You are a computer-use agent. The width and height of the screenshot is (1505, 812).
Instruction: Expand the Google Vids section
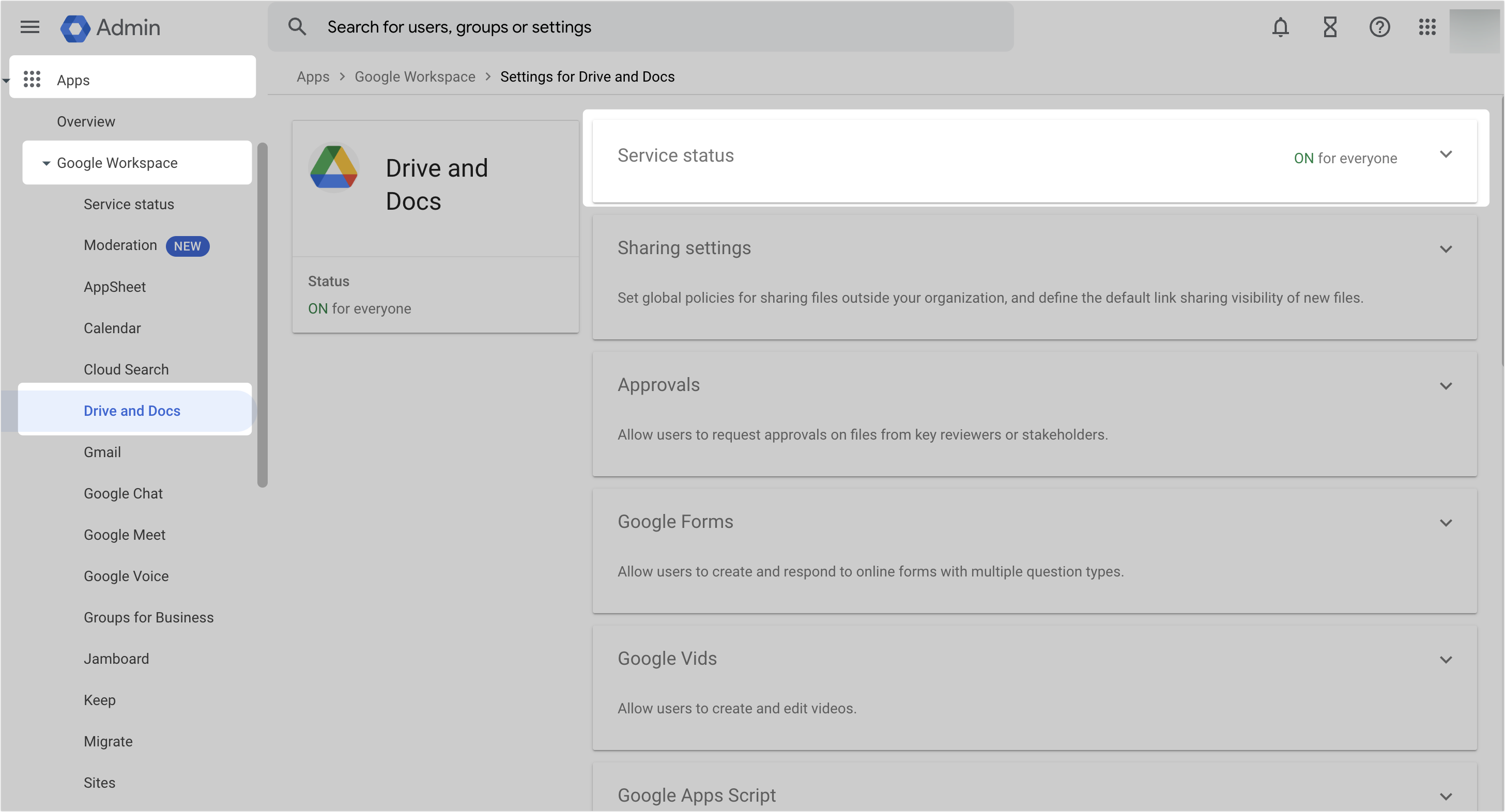click(1446, 660)
